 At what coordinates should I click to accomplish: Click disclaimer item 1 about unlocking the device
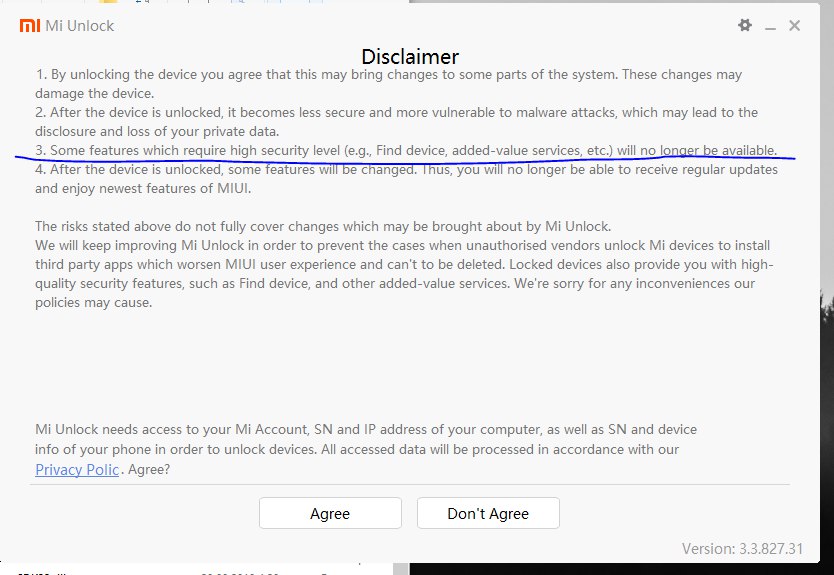pyautogui.click(x=388, y=84)
